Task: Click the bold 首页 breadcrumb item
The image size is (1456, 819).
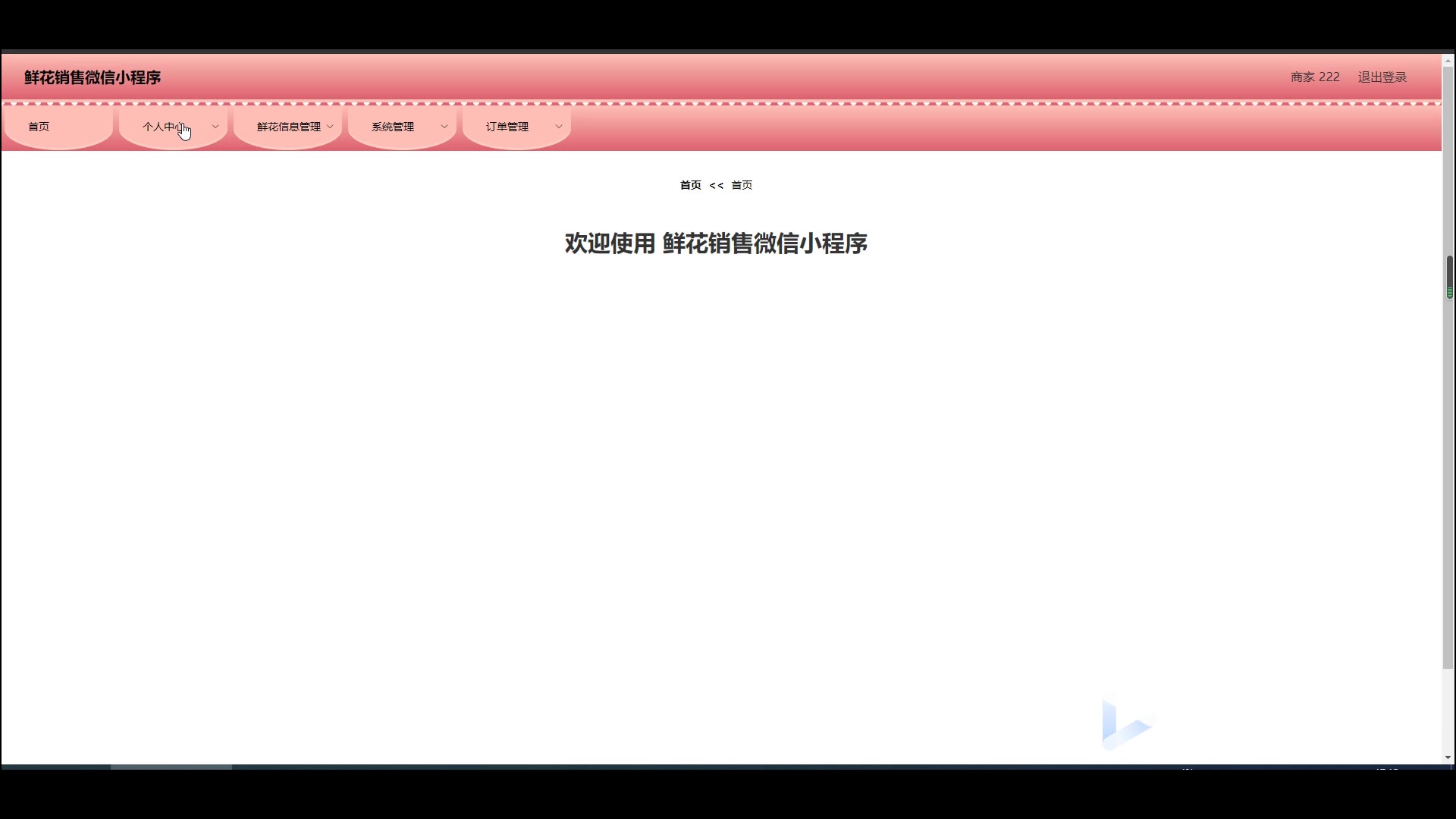Action: [x=690, y=185]
